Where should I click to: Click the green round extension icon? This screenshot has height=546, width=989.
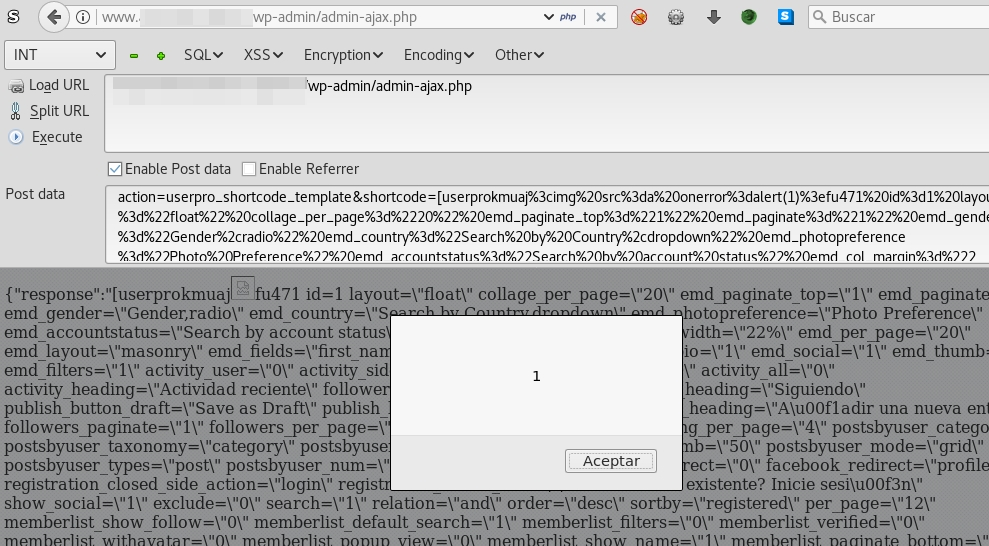(x=749, y=17)
